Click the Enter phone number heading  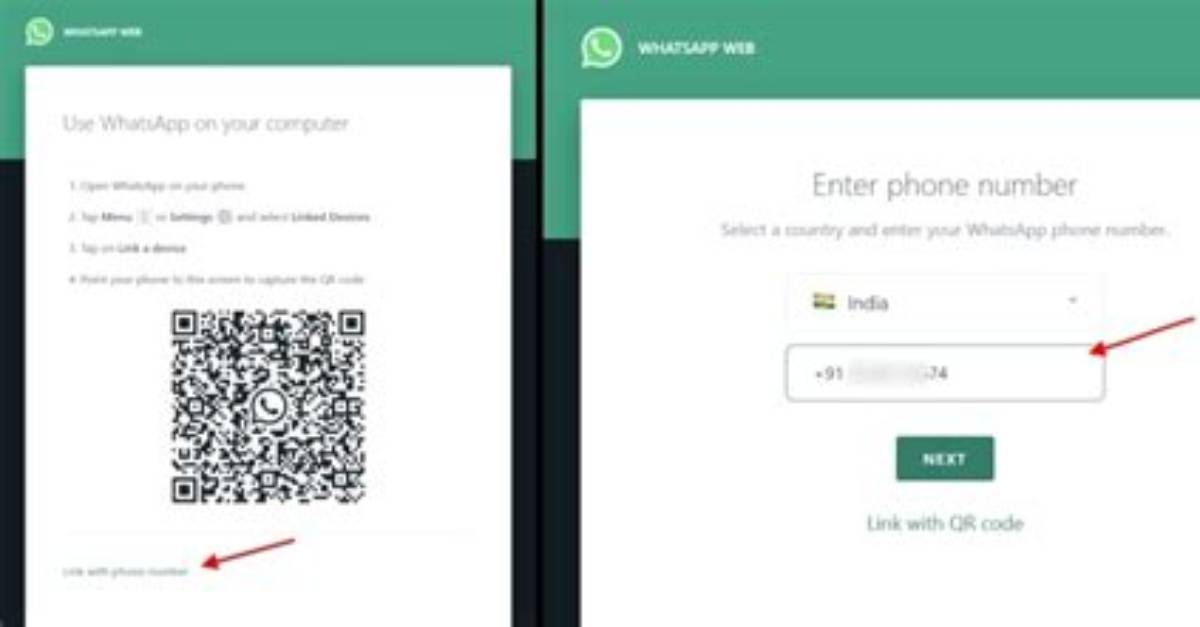pyautogui.click(x=945, y=186)
